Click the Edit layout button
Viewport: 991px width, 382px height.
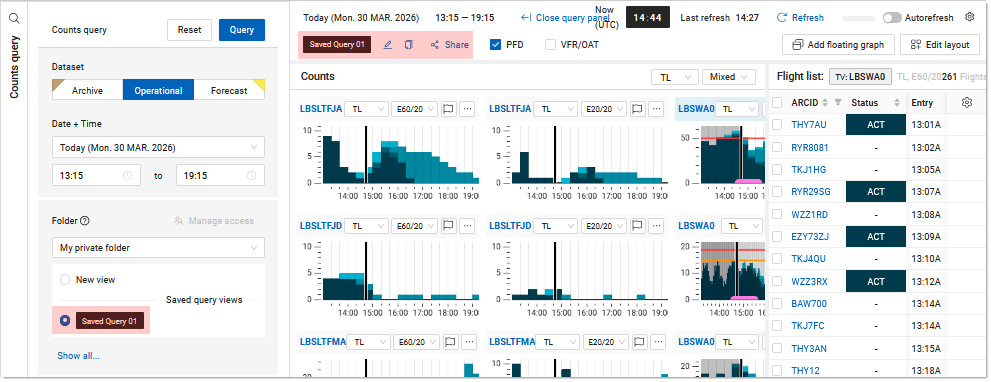(x=940, y=45)
